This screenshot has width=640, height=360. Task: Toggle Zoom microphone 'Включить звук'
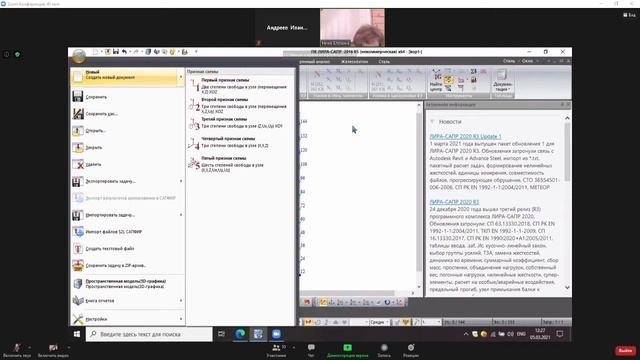(x=17, y=350)
